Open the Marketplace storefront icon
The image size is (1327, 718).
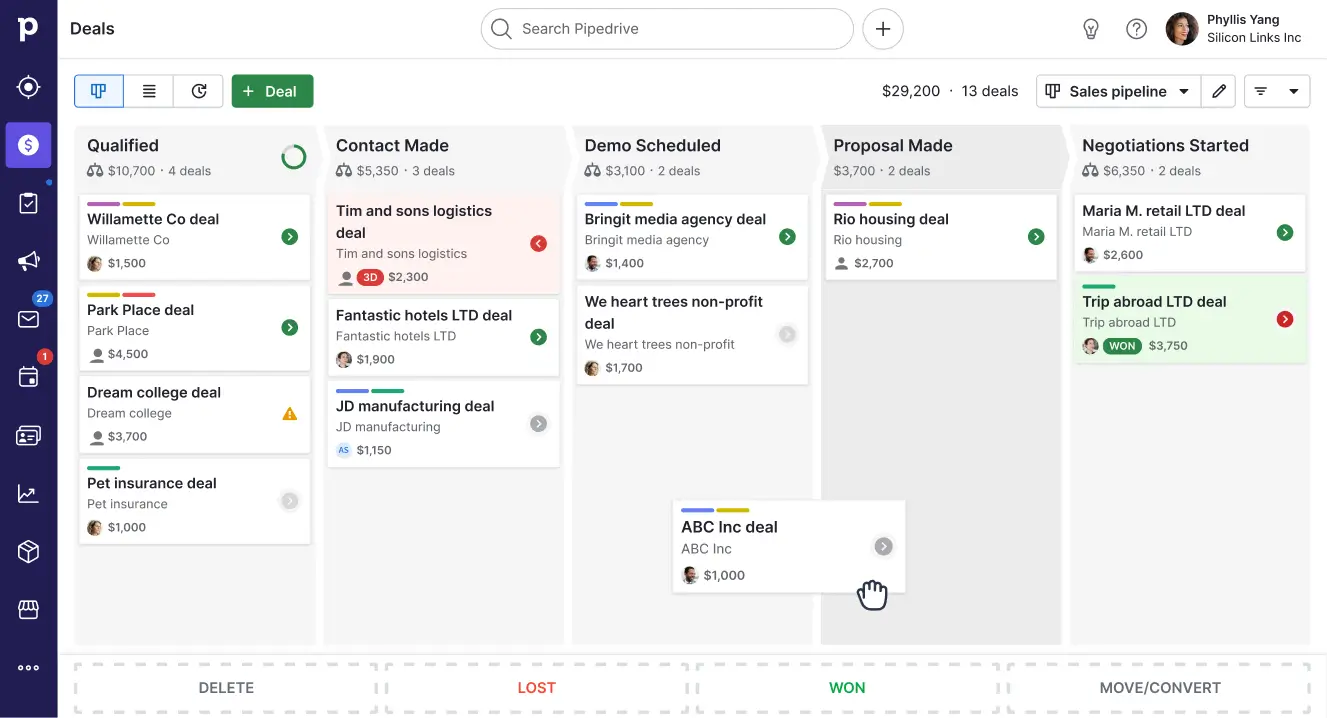click(x=28, y=609)
